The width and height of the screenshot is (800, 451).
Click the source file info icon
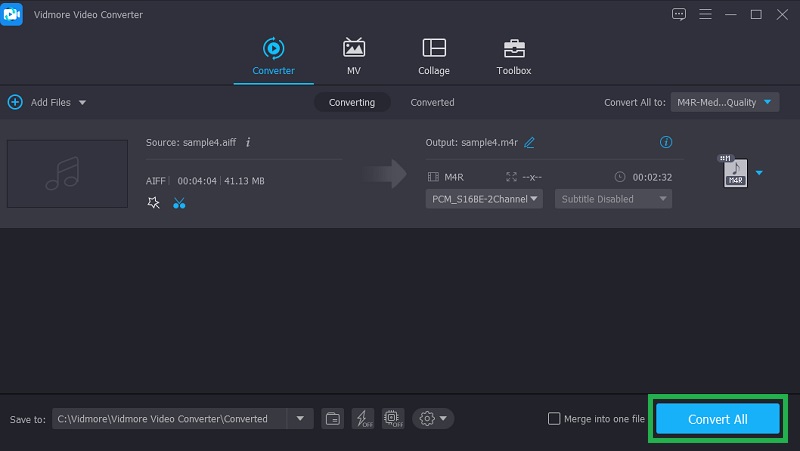[x=248, y=142]
